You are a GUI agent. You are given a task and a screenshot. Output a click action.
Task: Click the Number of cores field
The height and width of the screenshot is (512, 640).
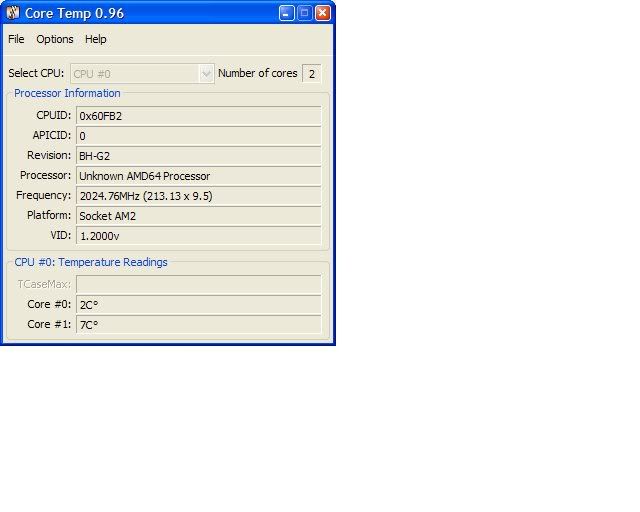coord(311,74)
